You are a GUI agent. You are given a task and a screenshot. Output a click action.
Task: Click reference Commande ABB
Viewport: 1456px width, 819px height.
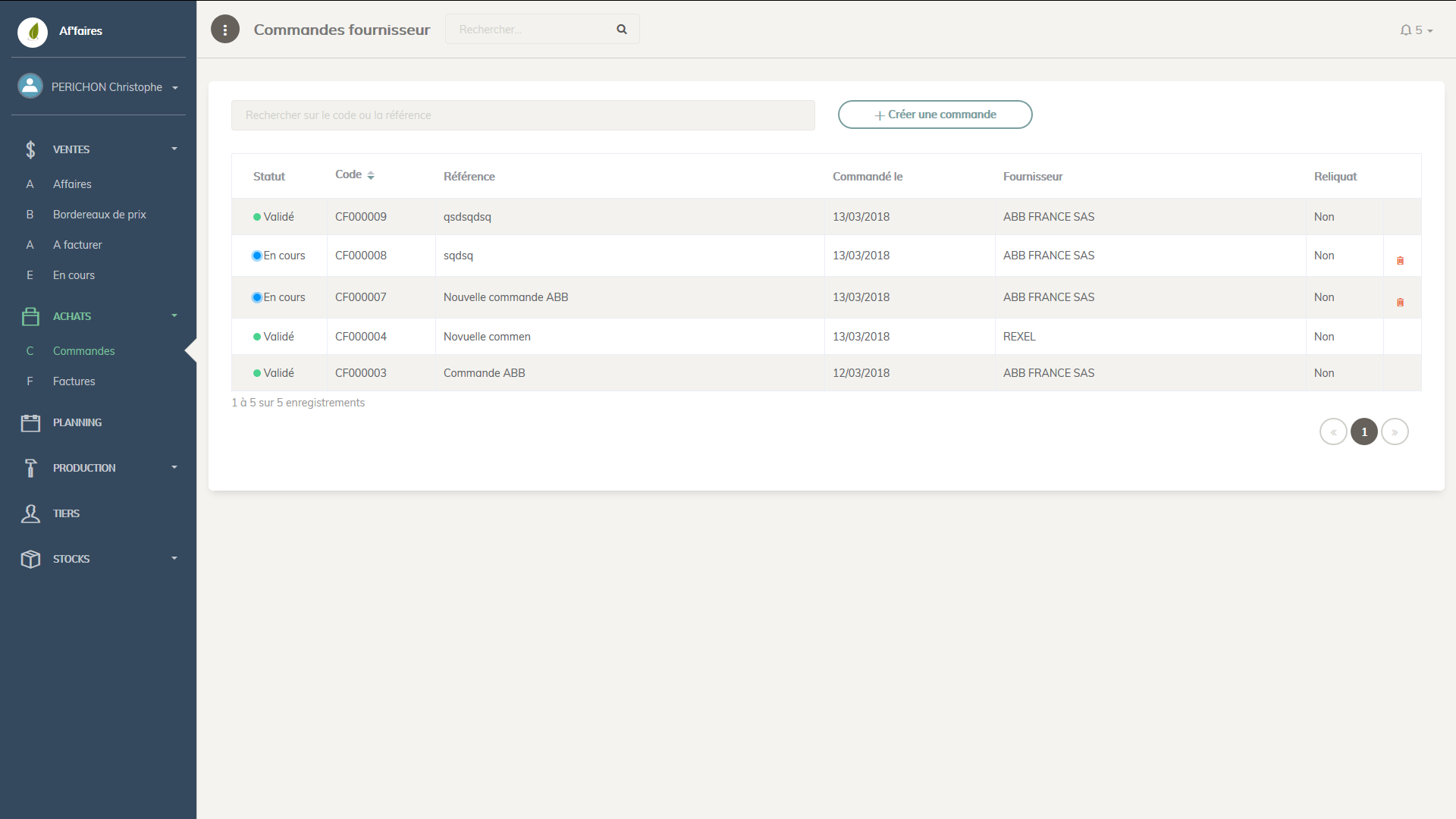[x=484, y=373]
